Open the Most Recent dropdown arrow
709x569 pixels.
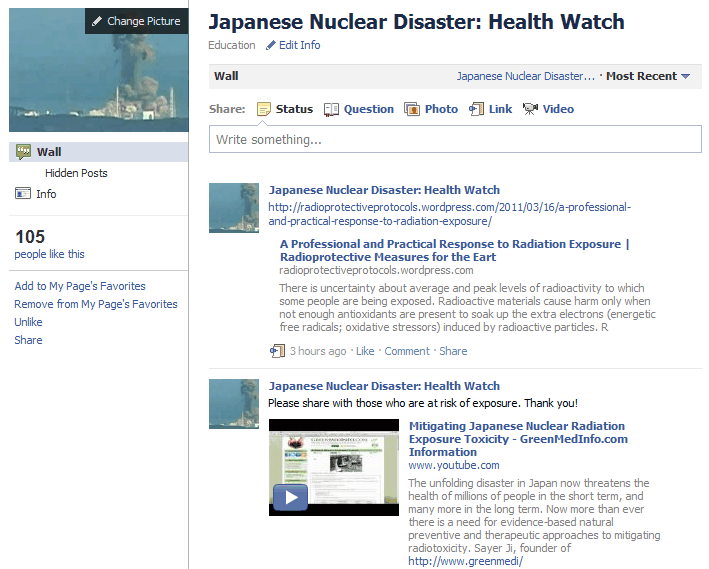point(685,76)
